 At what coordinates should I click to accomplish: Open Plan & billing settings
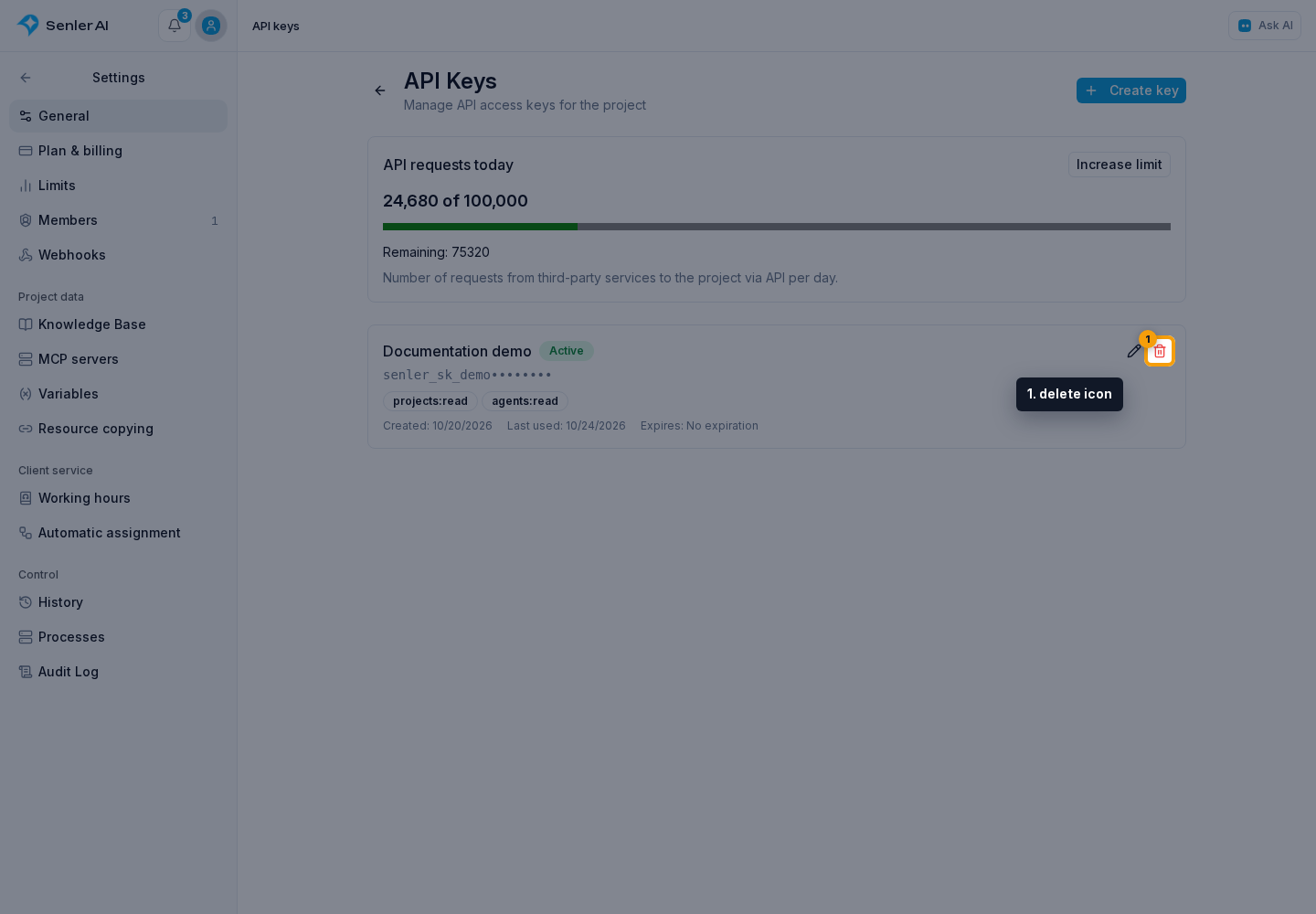tap(118, 151)
